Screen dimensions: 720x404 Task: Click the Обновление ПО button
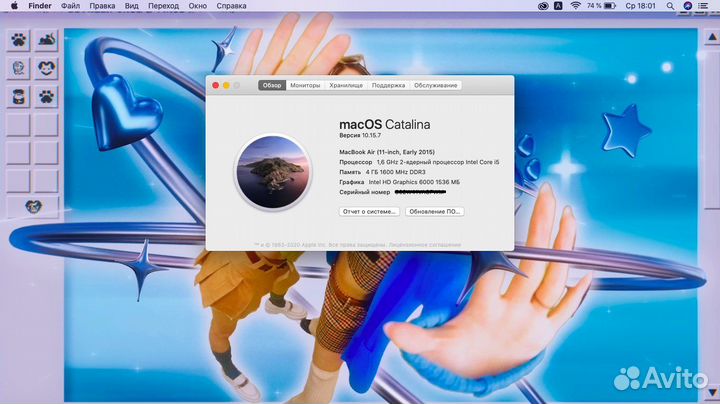tap(434, 212)
